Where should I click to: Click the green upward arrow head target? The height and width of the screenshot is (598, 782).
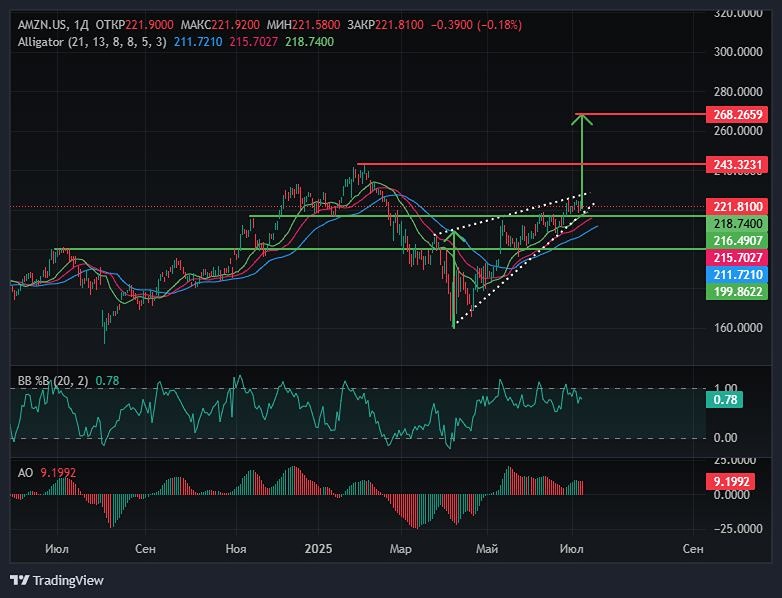[582, 119]
